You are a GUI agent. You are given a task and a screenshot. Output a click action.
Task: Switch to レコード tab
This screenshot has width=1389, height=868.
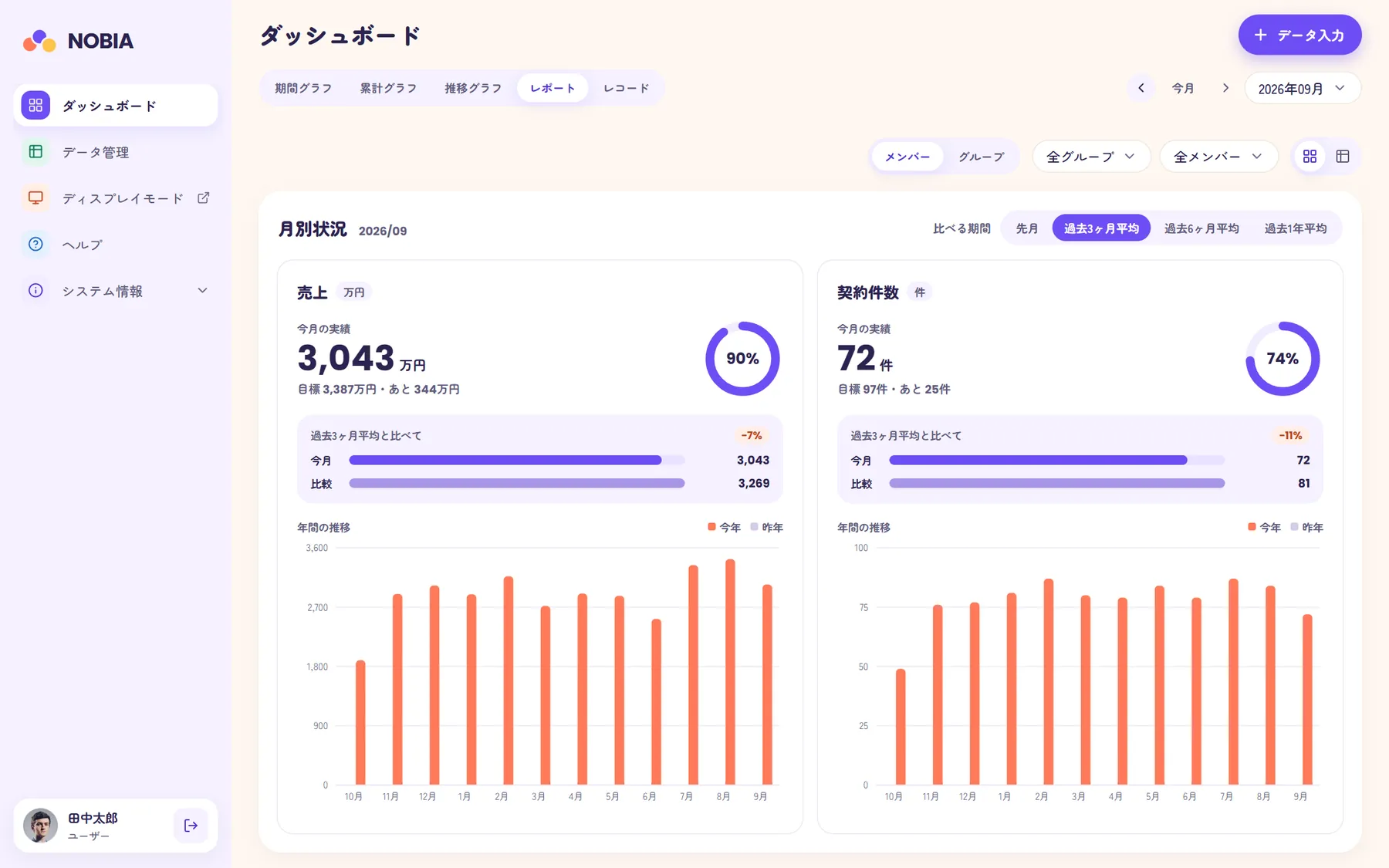point(627,88)
